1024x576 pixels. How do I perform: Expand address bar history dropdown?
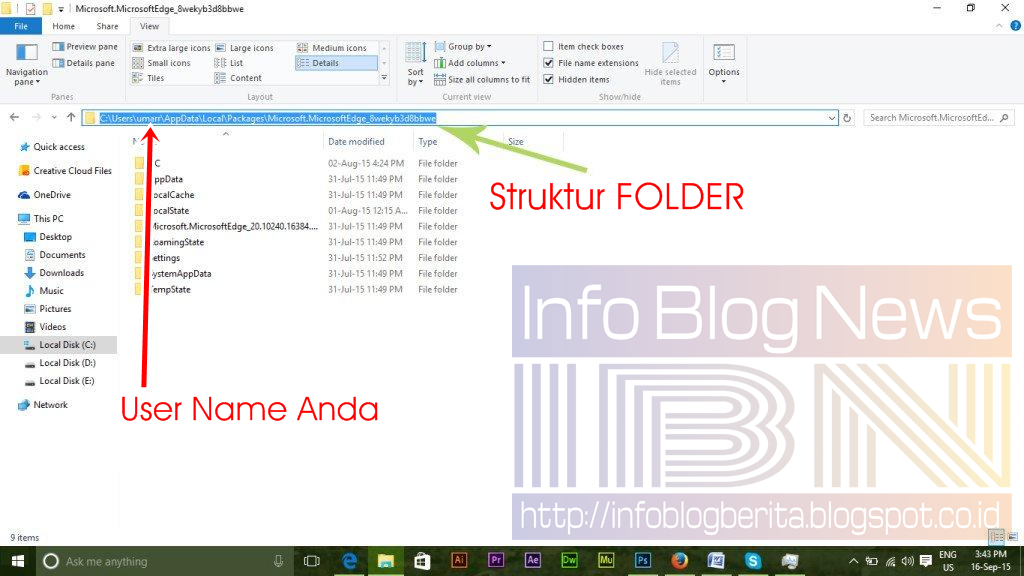pos(831,118)
